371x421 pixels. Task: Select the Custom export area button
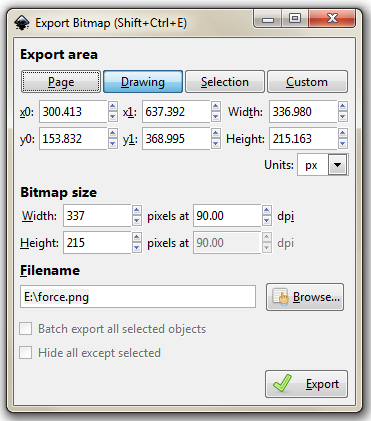click(307, 82)
